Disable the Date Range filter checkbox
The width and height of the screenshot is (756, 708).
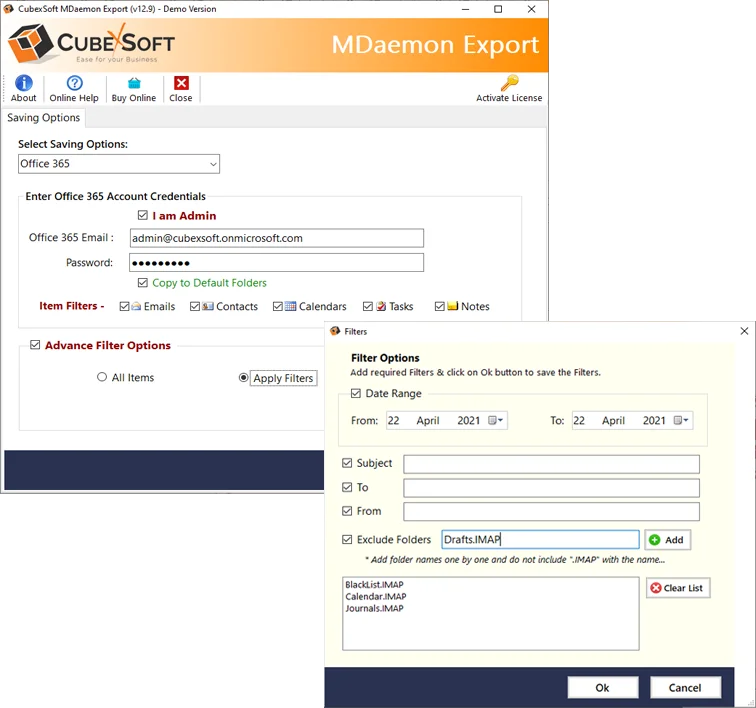point(357,394)
